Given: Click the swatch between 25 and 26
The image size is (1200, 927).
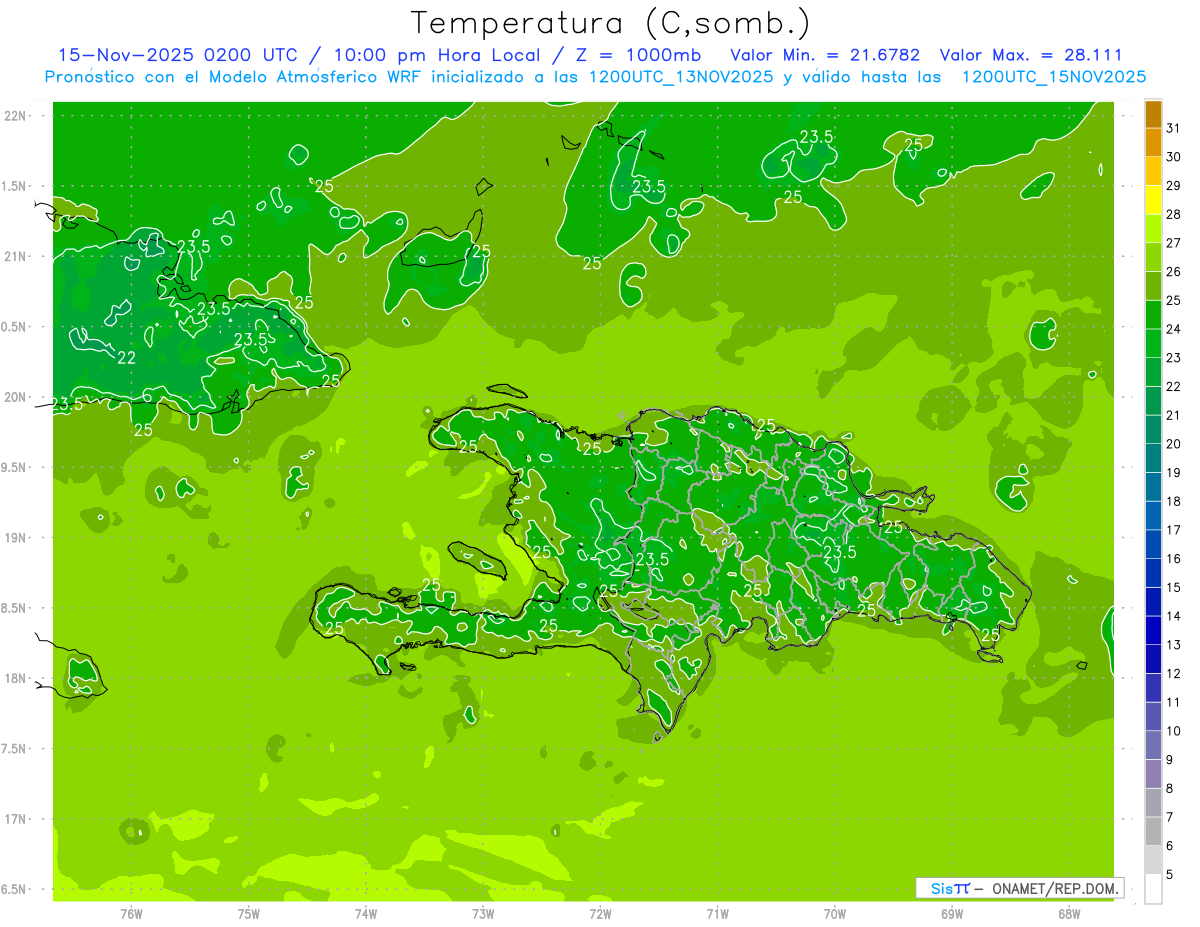Looking at the screenshot, I should point(1153,286).
